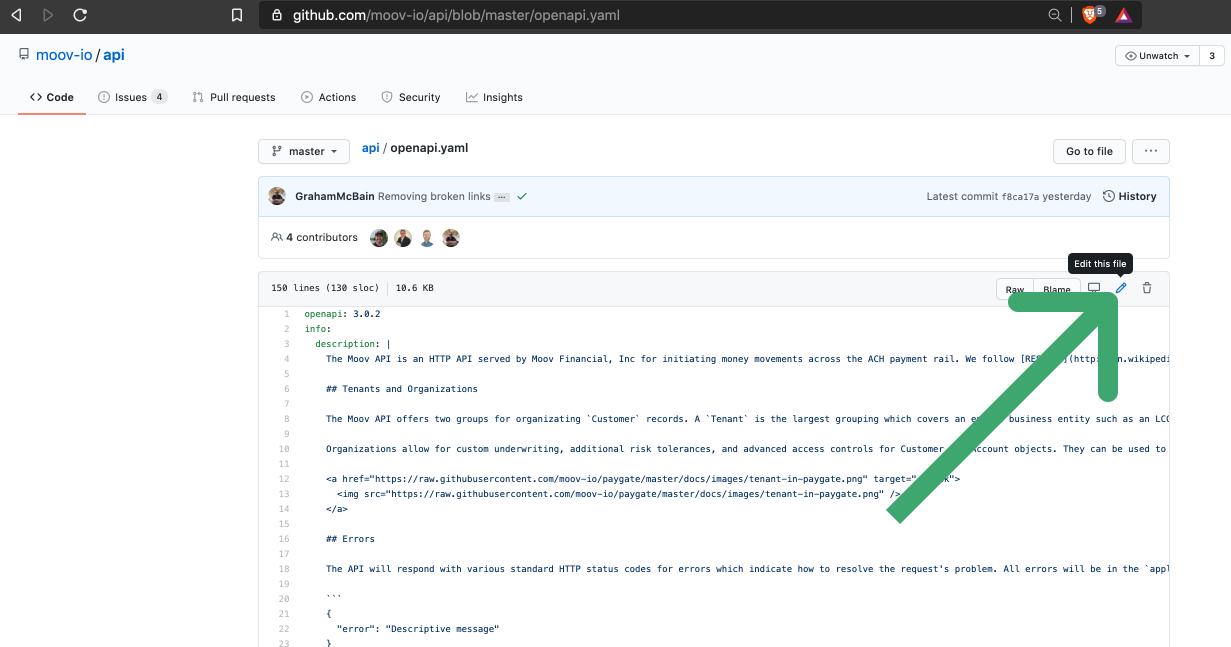Edit this file with the pencil icon

pyautogui.click(x=1121, y=288)
